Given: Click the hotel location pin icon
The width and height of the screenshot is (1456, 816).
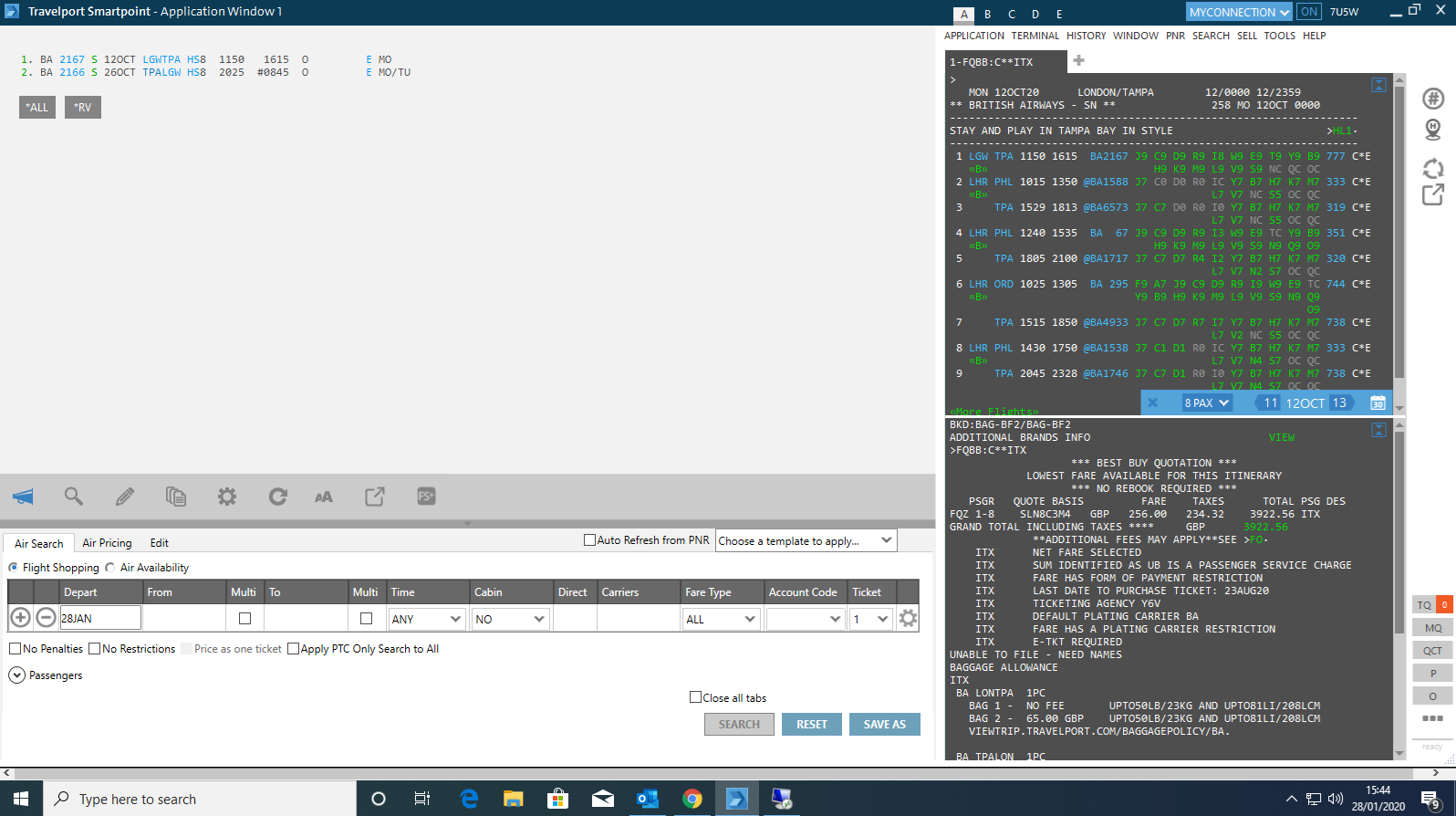Looking at the screenshot, I should [x=1433, y=130].
